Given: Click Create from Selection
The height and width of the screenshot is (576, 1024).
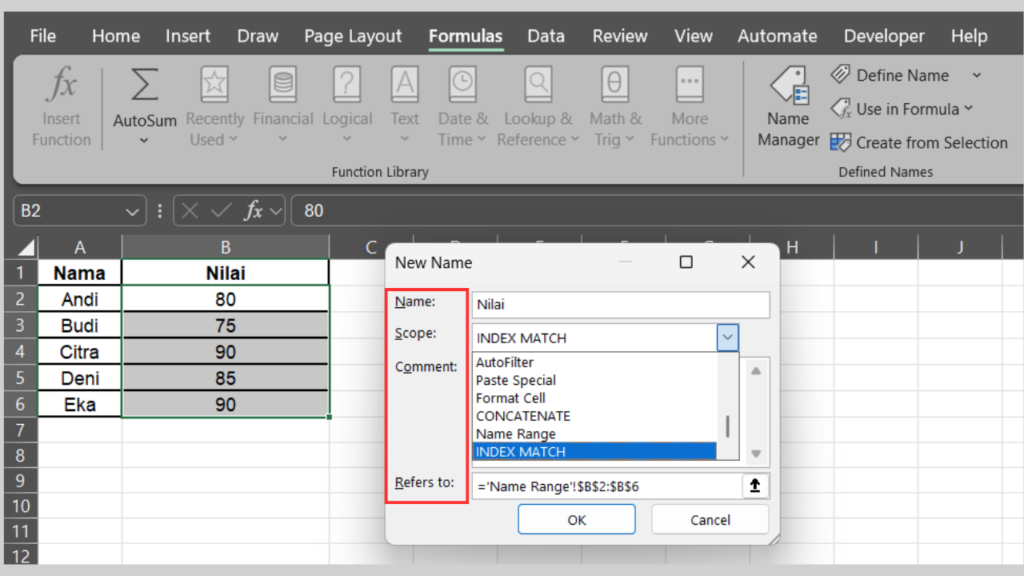Looking at the screenshot, I should [x=920, y=143].
